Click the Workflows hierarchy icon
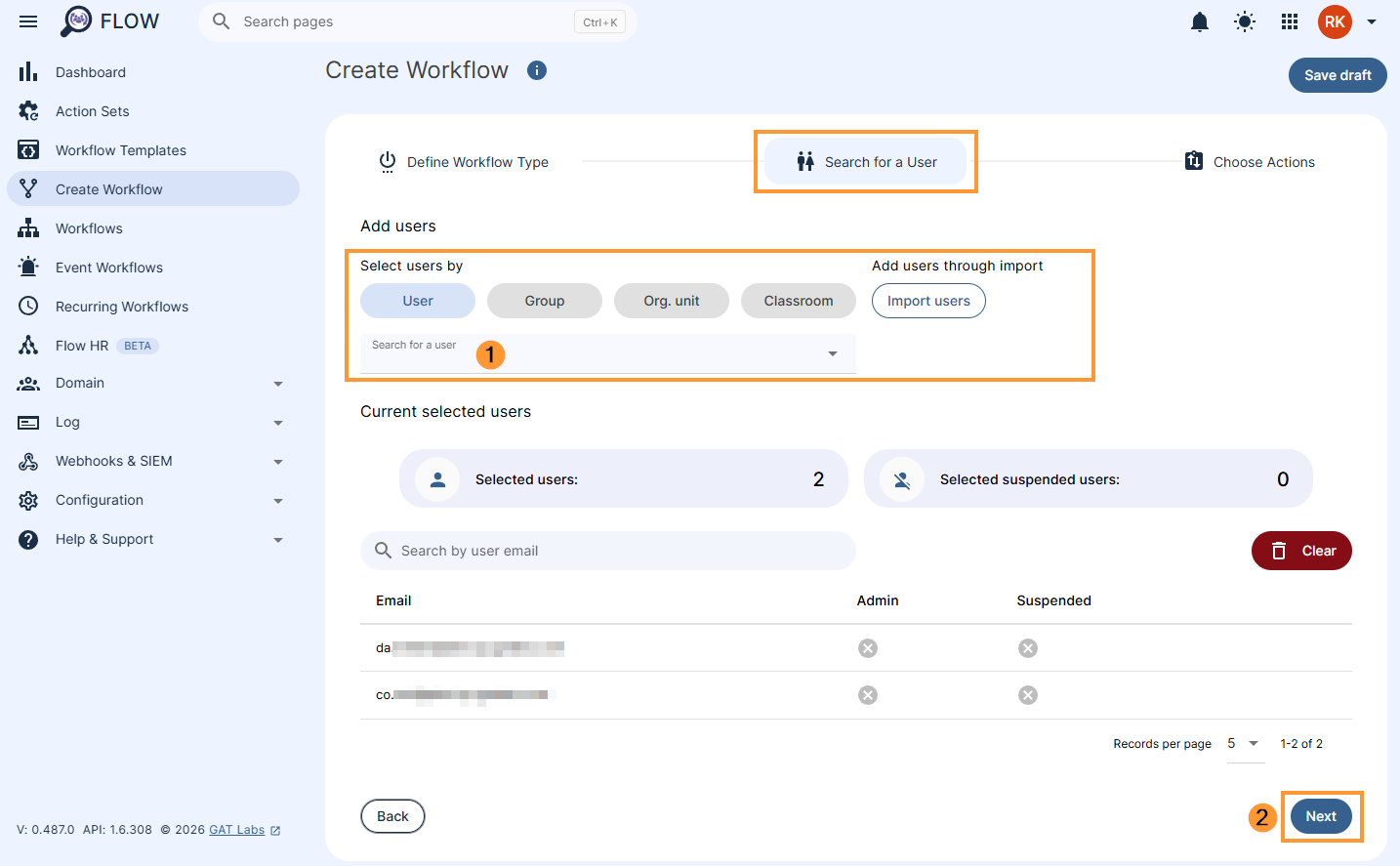This screenshot has width=1400, height=866. pos(28,228)
